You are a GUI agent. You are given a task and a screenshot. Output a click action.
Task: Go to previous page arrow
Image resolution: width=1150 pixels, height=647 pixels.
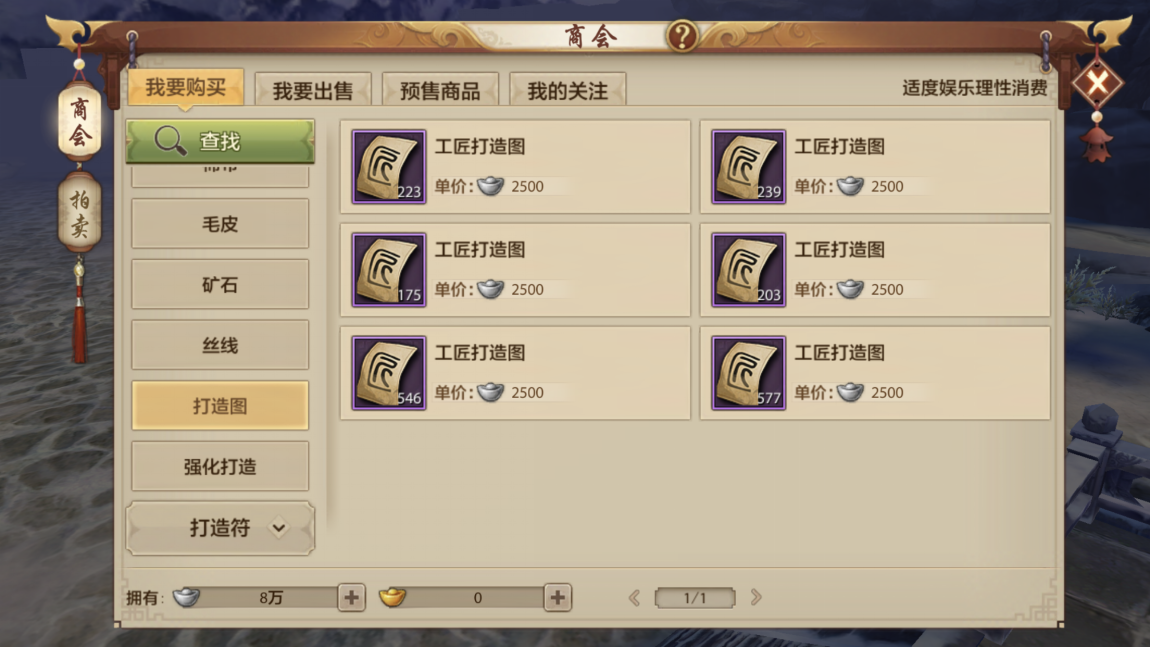(634, 597)
